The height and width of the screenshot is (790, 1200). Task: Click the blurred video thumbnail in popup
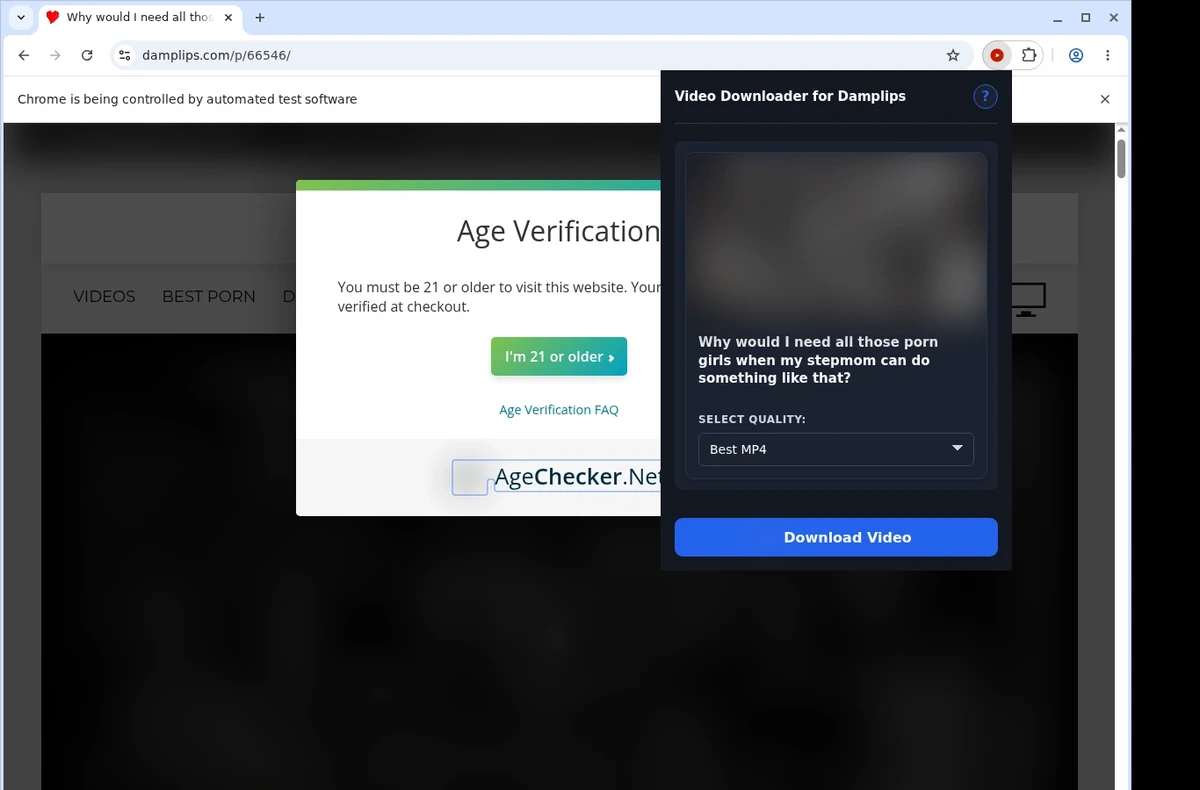pyautogui.click(x=836, y=238)
